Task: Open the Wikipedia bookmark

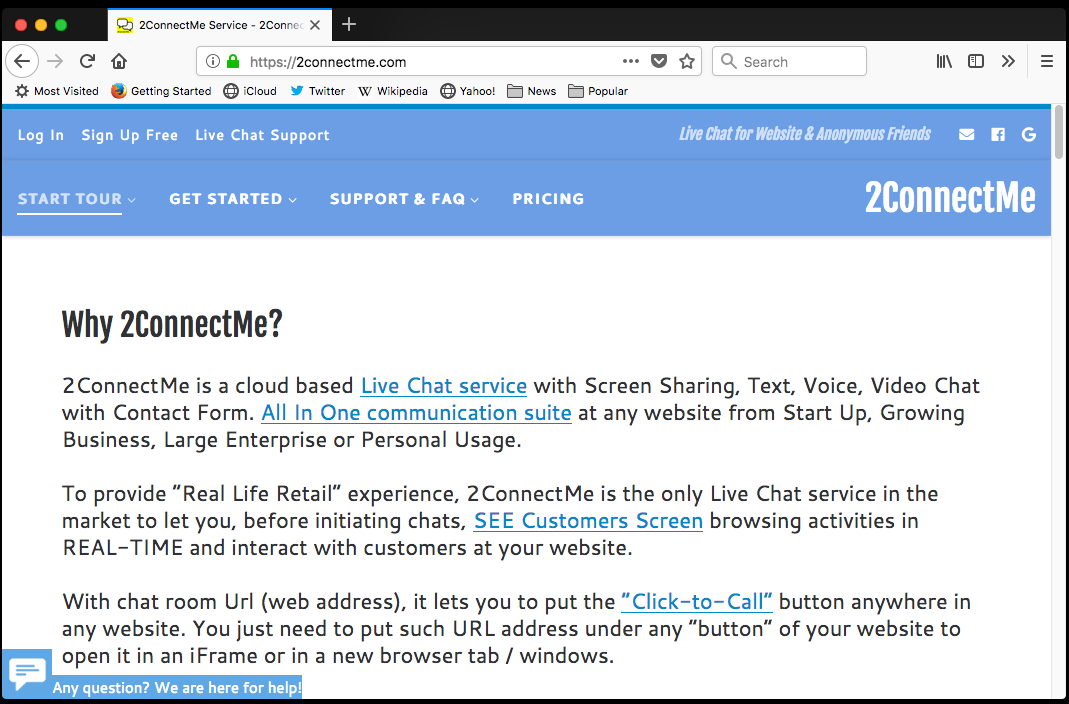Action: coord(393,91)
